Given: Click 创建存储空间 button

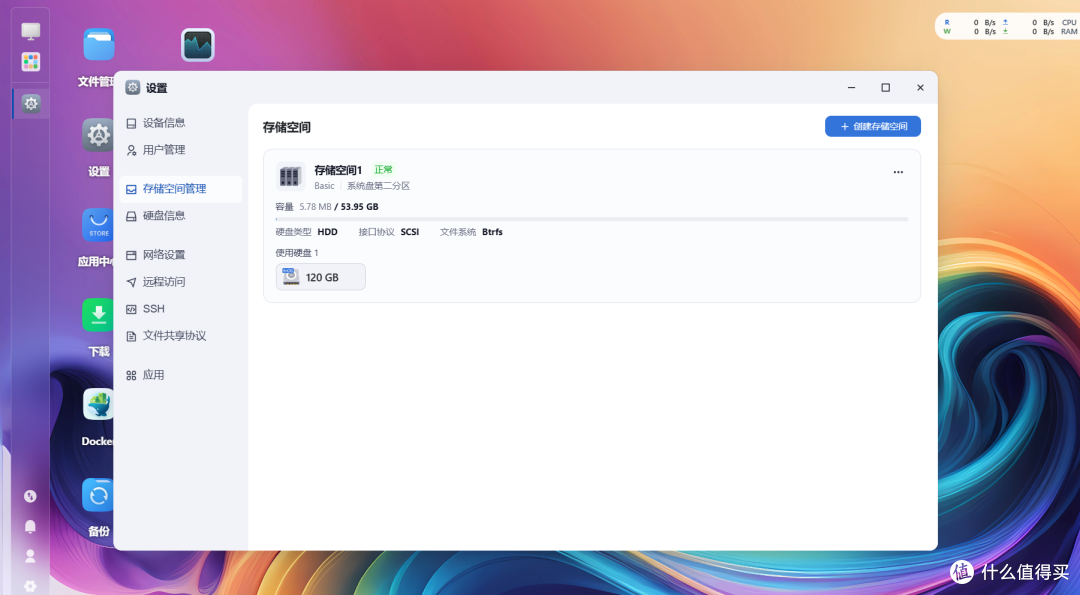Looking at the screenshot, I should [873, 126].
